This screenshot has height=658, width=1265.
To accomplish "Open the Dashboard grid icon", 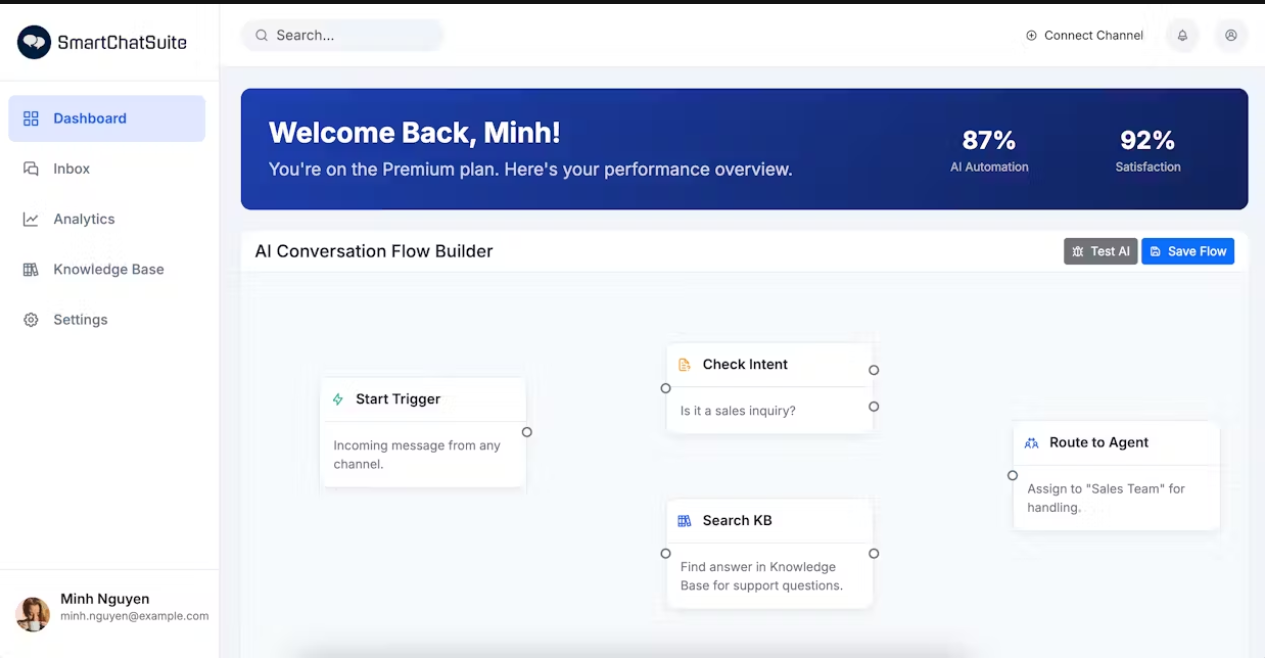I will pos(31,118).
